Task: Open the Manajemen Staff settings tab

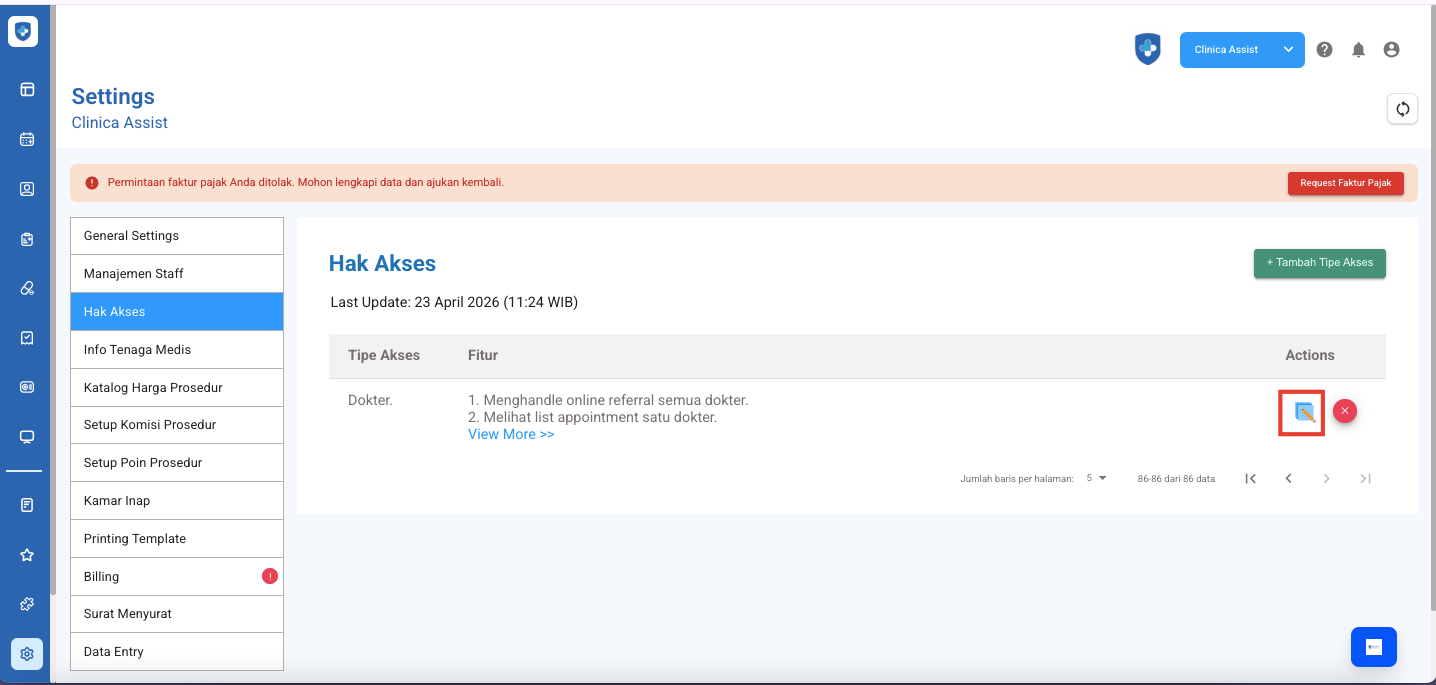Action: [177, 274]
